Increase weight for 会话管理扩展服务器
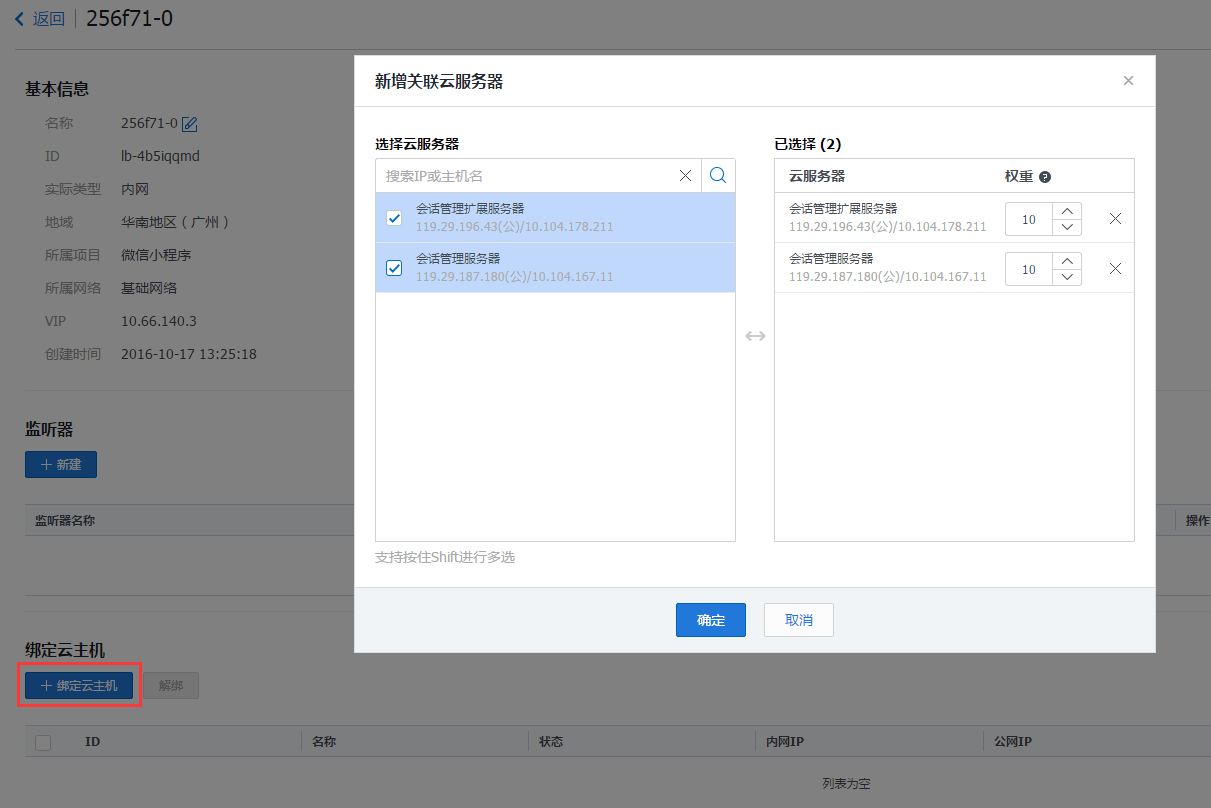This screenshot has height=808, width=1211. (x=1068, y=211)
